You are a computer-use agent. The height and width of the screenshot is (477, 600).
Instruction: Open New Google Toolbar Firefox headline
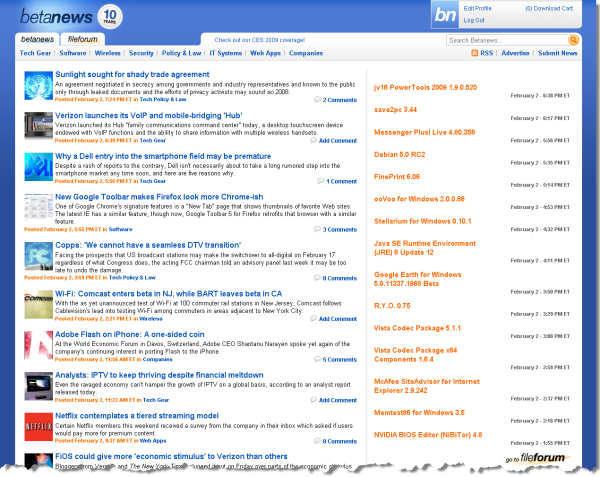[159, 197]
